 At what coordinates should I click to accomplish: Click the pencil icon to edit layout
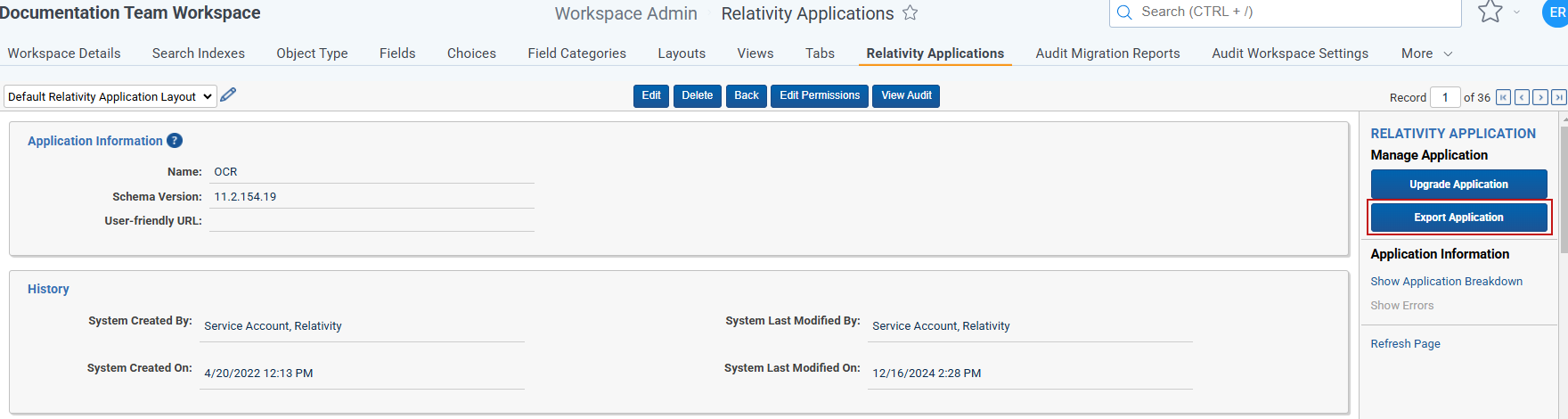228,95
